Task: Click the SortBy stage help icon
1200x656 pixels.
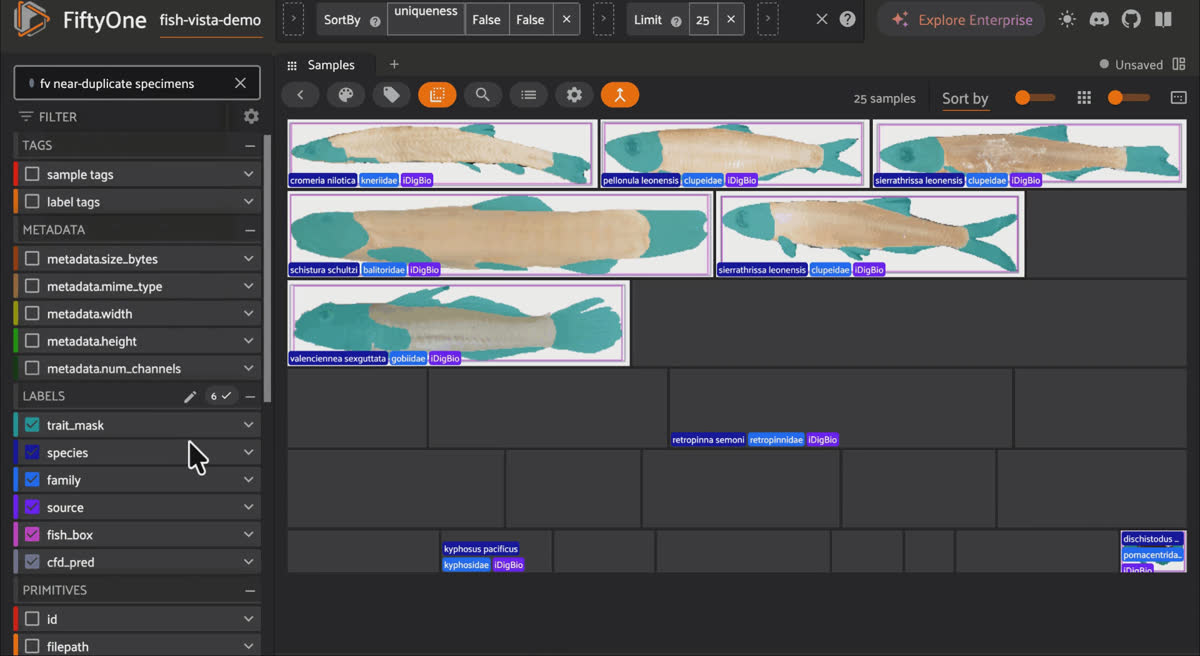Action: (x=375, y=21)
